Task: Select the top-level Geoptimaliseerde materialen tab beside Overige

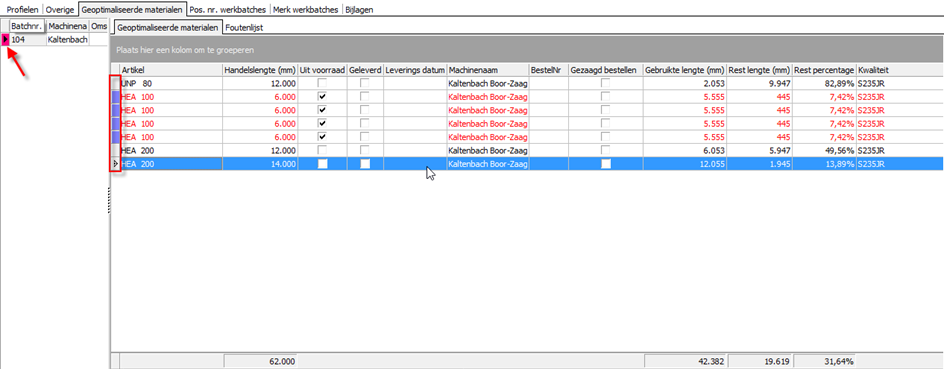Action: pyautogui.click(x=132, y=10)
